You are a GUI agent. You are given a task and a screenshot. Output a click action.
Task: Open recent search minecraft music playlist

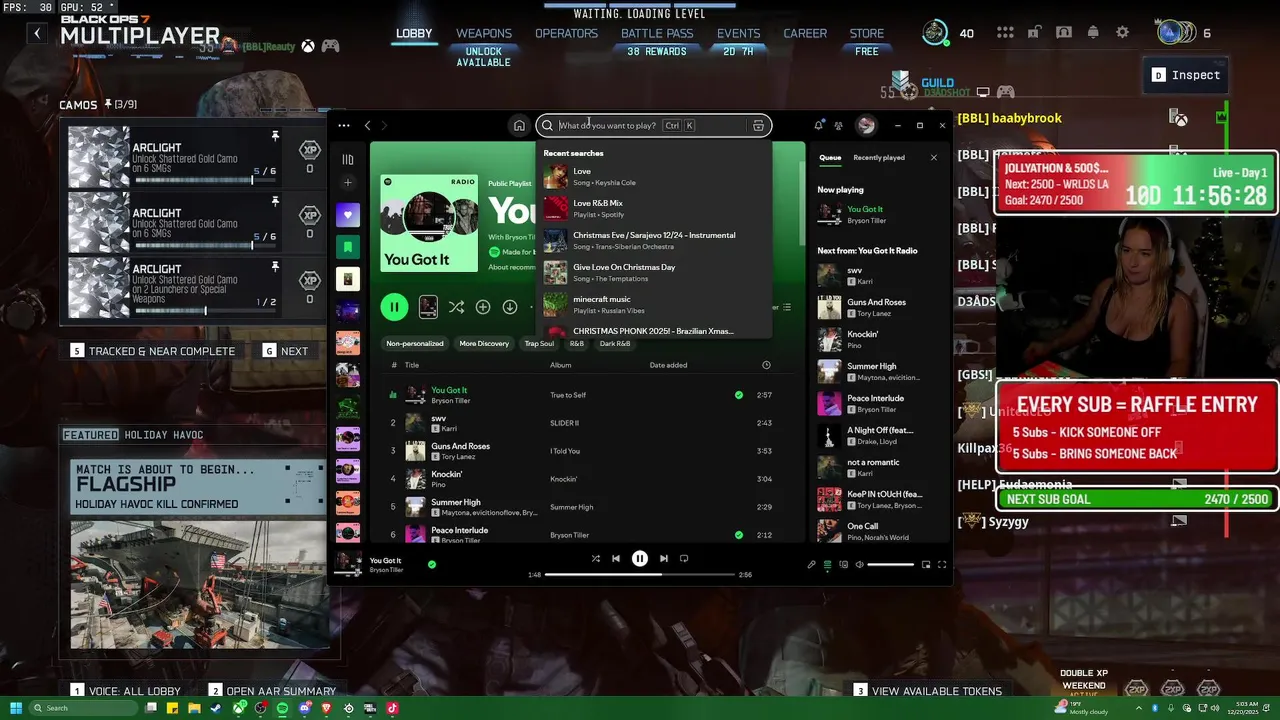[655, 304]
